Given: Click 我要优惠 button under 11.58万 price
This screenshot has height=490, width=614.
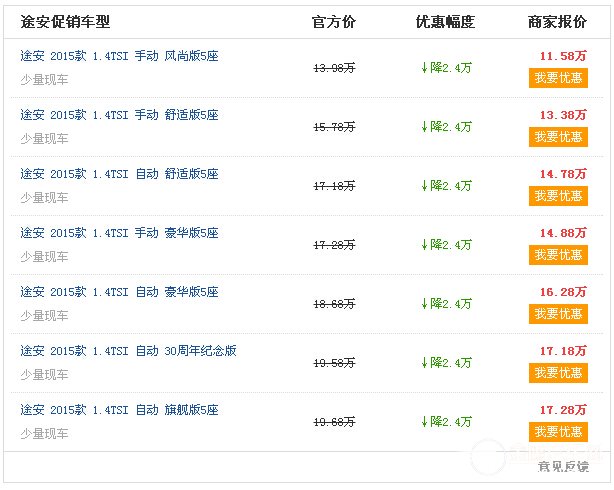Looking at the screenshot, I should (x=558, y=78).
